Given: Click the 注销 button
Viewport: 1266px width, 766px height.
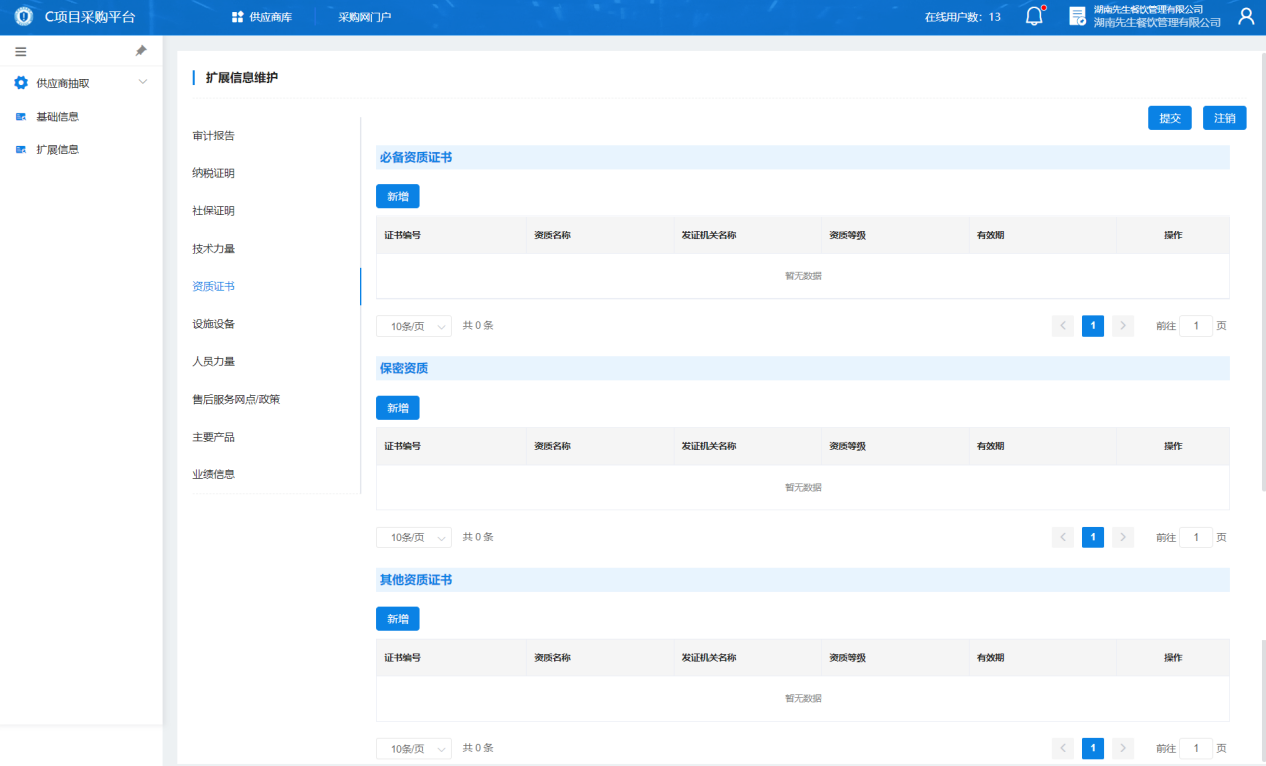Looking at the screenshot, I should point(1224,118).
